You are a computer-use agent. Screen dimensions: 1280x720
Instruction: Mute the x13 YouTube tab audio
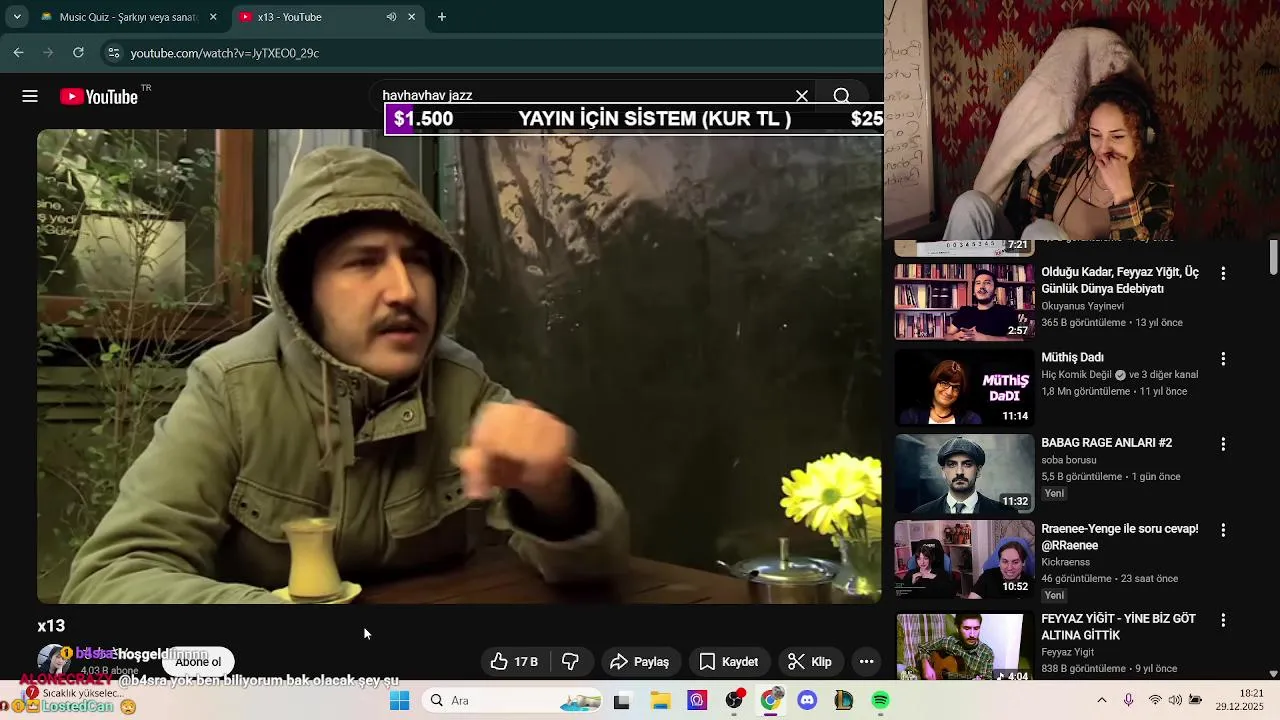(x=391, y=17)
